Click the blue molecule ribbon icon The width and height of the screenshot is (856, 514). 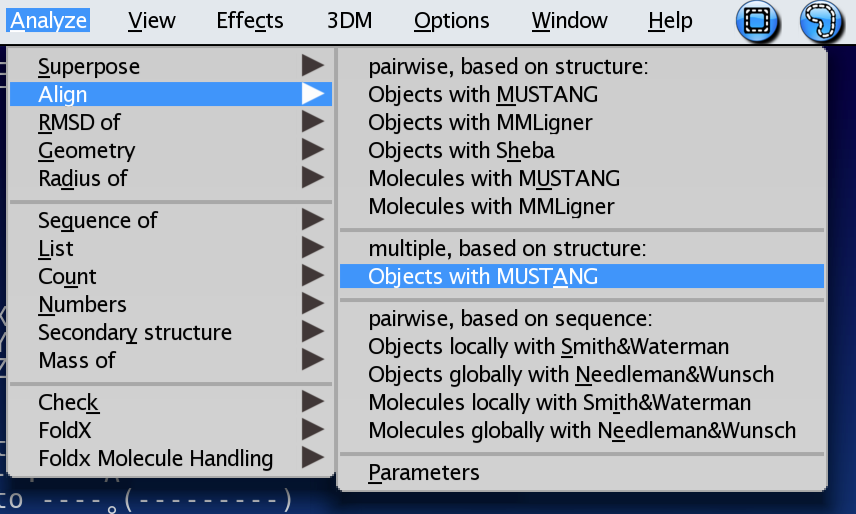822,21
